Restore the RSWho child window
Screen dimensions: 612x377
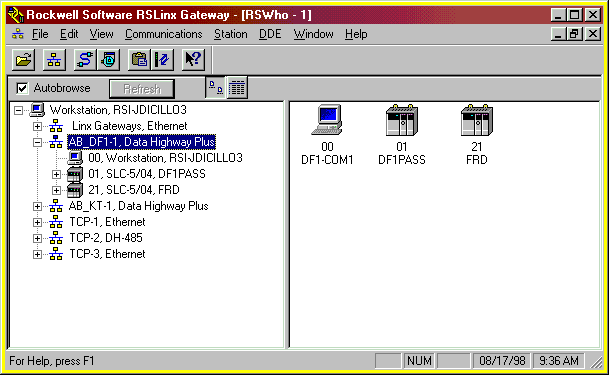click(575, 34)
